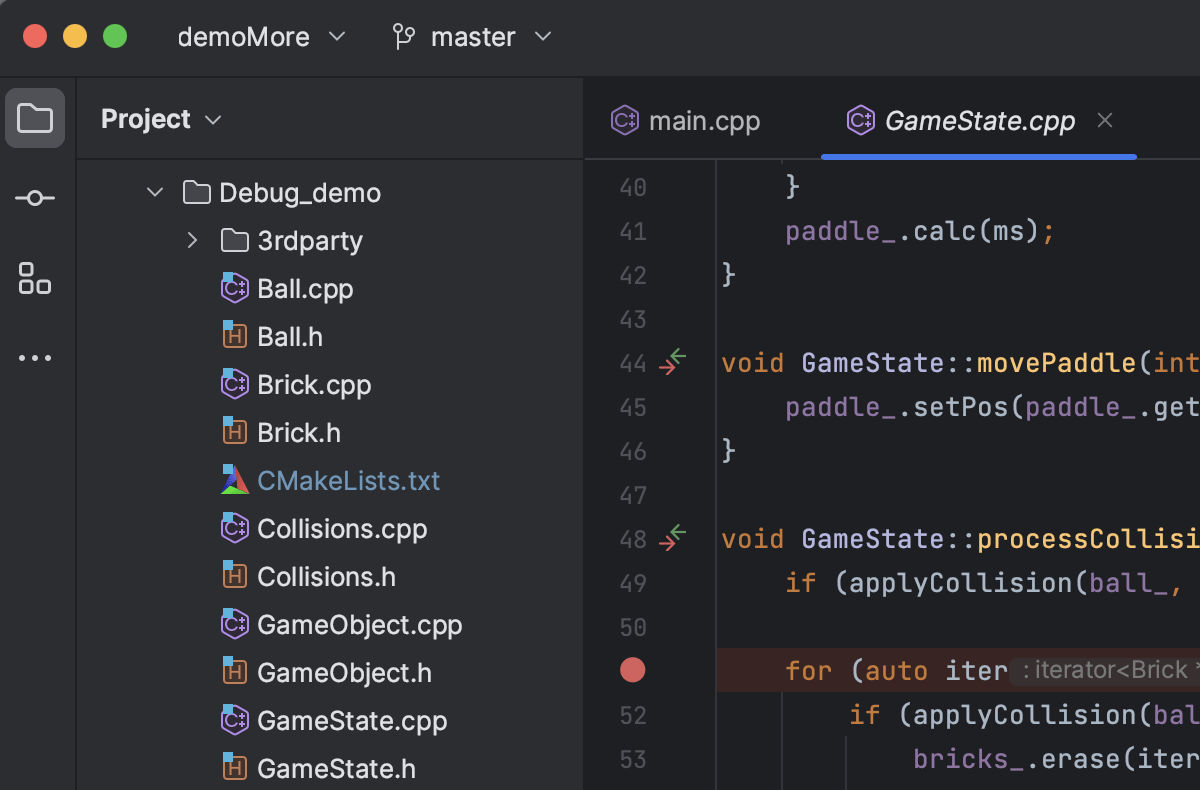Select Ball.cpp in project tree
The height and width of the screenshot is (790, 1200).
305,289
